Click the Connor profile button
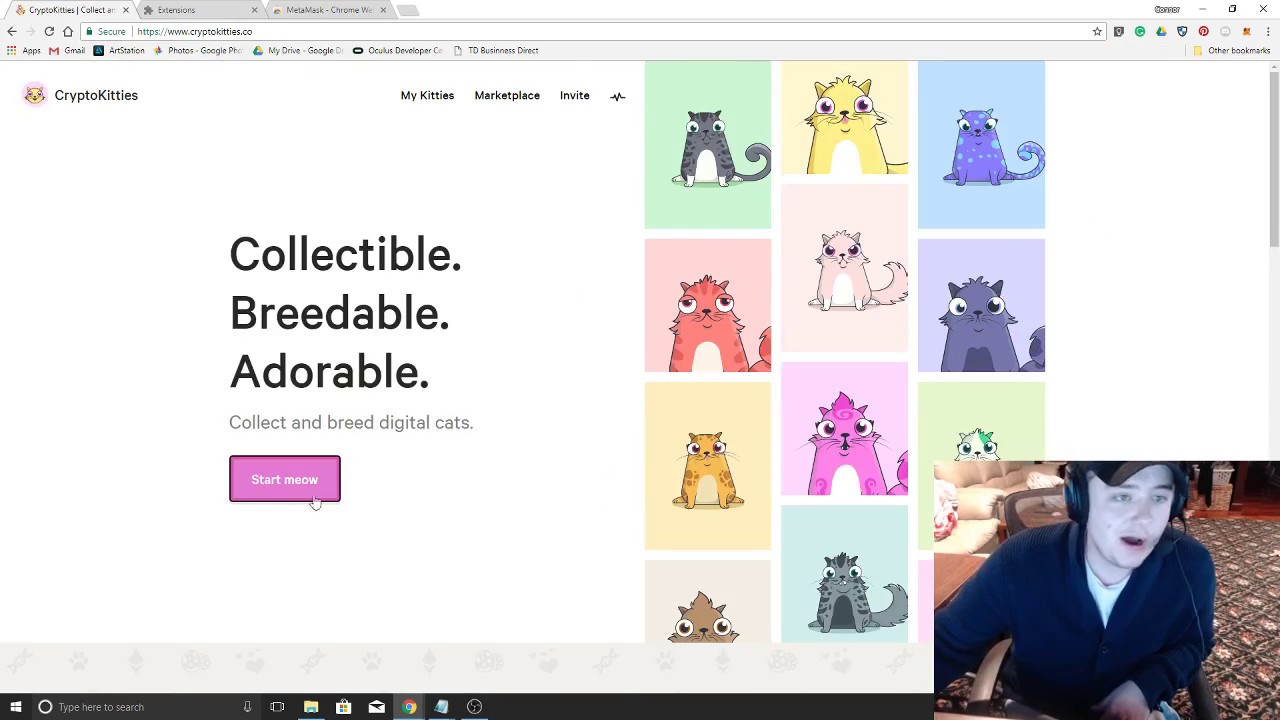Image resolution: width=1280 pixels, height=720 pixels. (x=1167, y=9)
